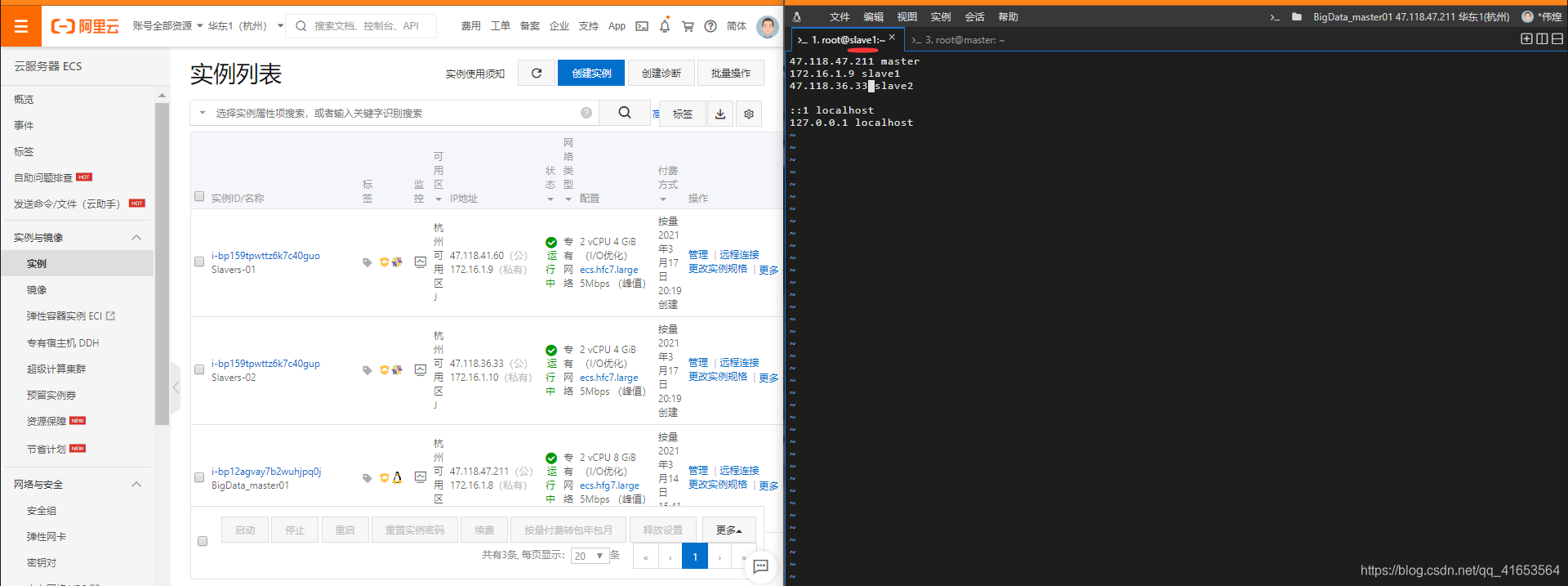This screenshot has width=1568, height=586.
Task: Open the 帮助 menu in terminal
Action: pyautogui.click(x=1008, y=16)
